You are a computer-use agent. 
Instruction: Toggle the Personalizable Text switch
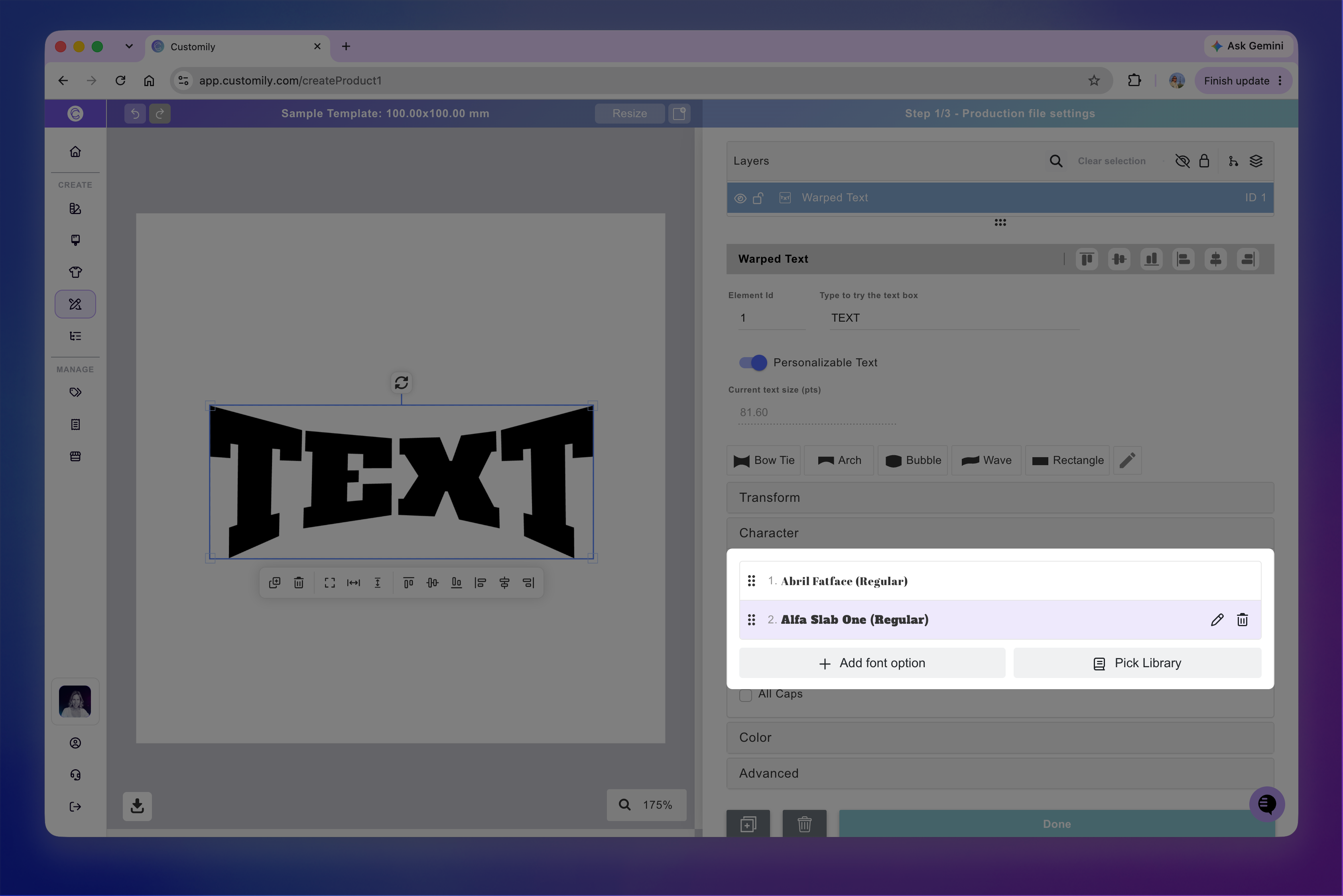[x=752, y=362]
